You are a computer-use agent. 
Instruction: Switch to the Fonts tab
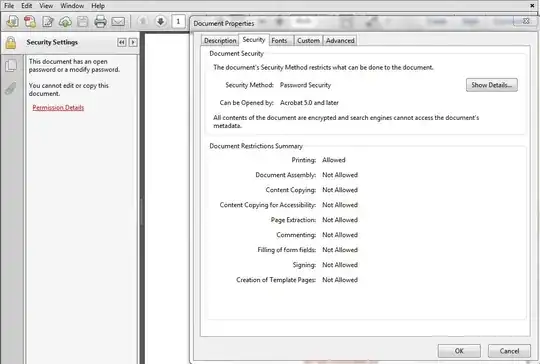pos(279,41)
